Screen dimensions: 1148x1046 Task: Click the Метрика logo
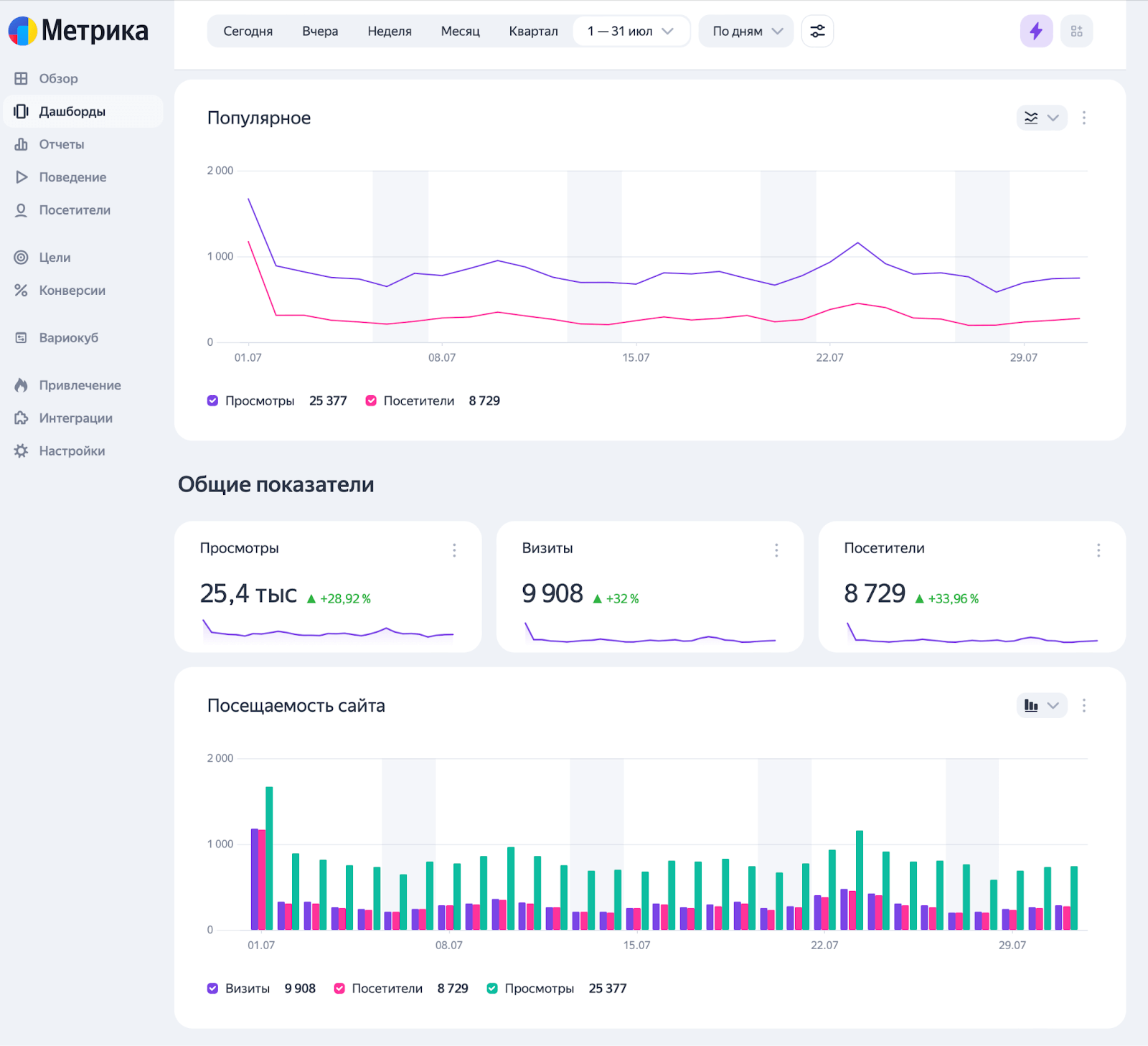pyautogui.click(x=78, y=31)
